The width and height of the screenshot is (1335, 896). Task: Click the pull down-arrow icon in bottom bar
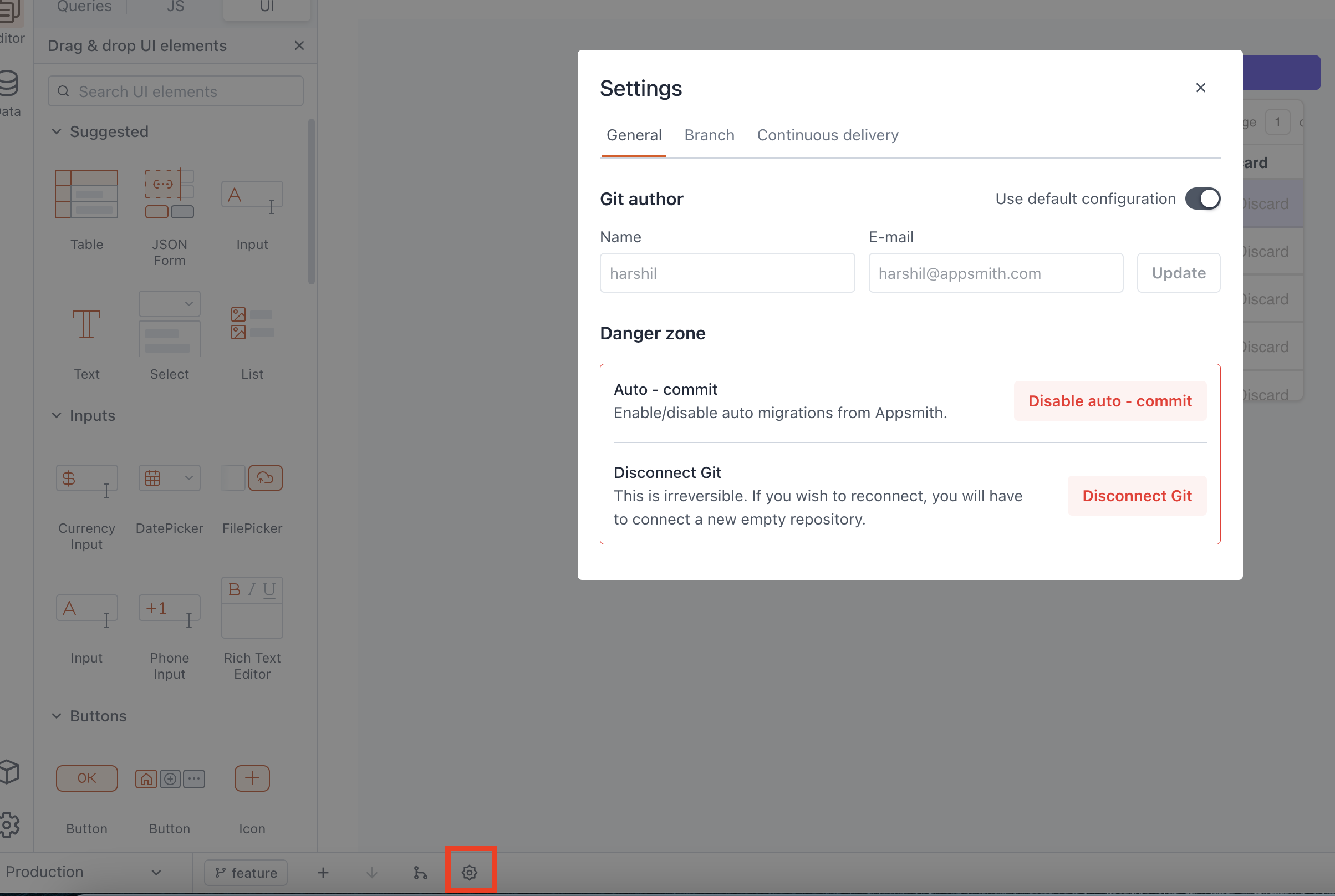[x=372, y=873]
